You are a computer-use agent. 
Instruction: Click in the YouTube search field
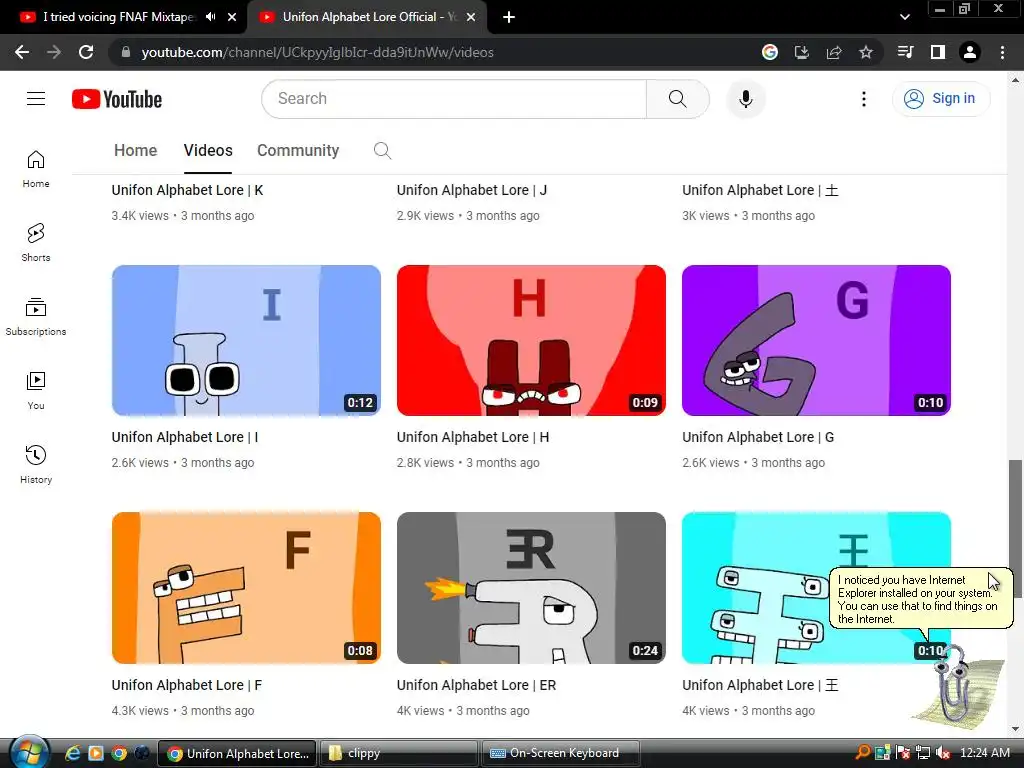pyautogui.click(x=454, y=99)
